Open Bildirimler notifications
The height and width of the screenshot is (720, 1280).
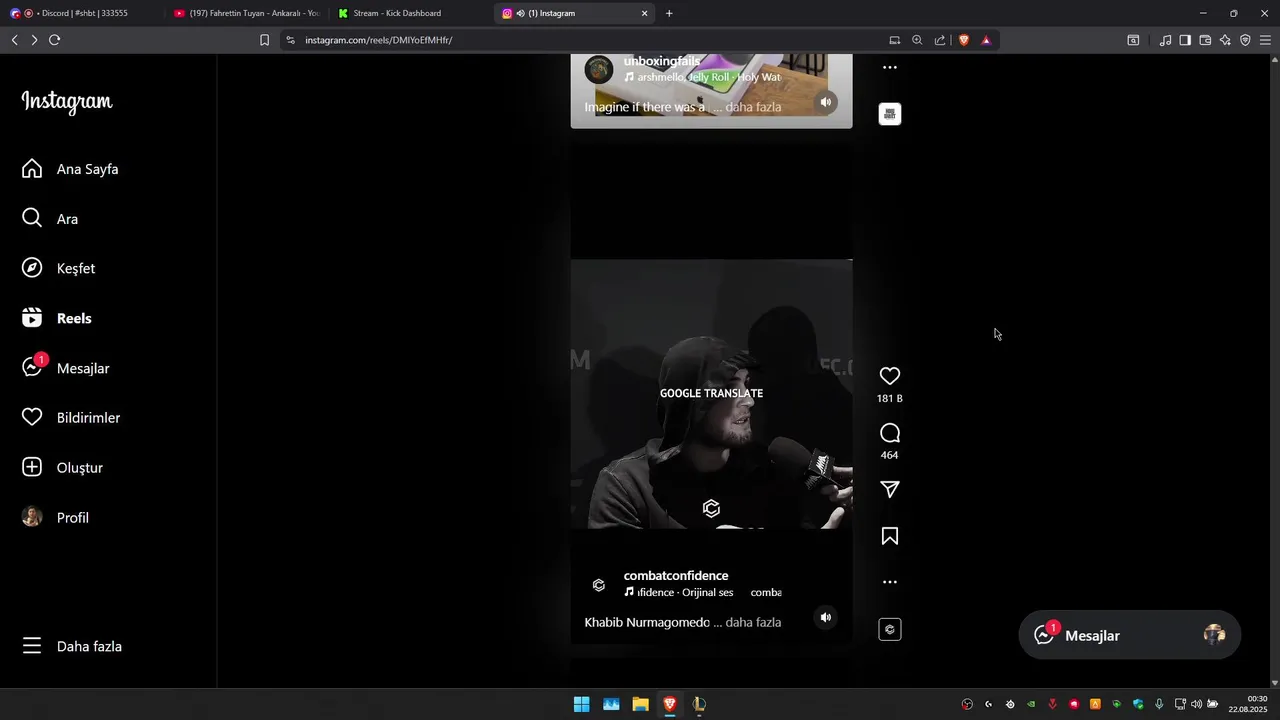click(71, 418)
